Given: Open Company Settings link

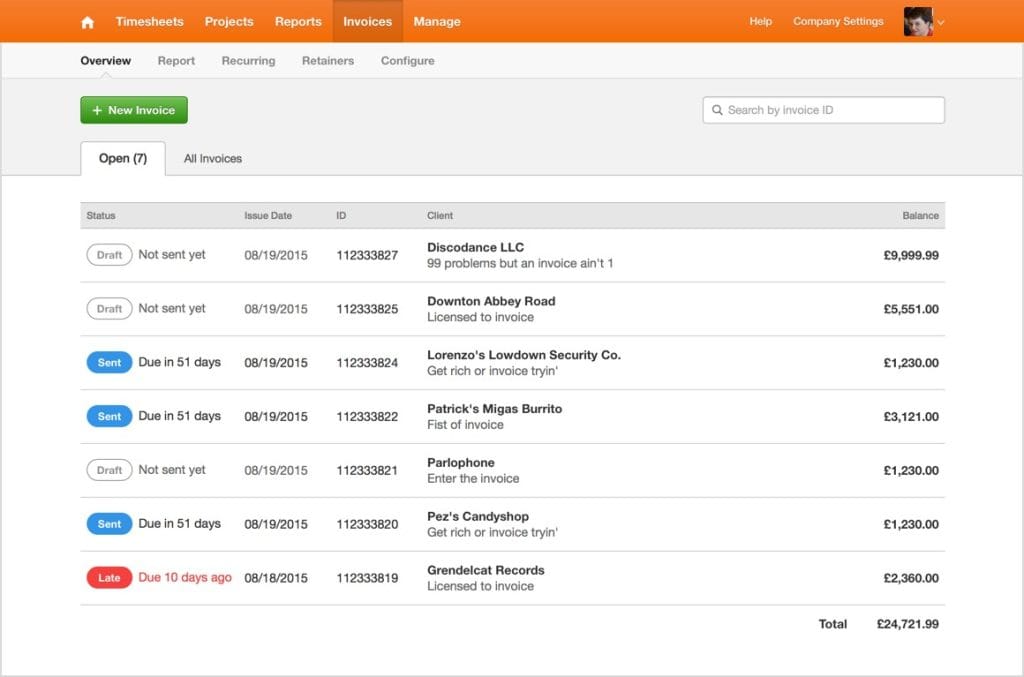Looking at the screenshot, I should (838, 21).
